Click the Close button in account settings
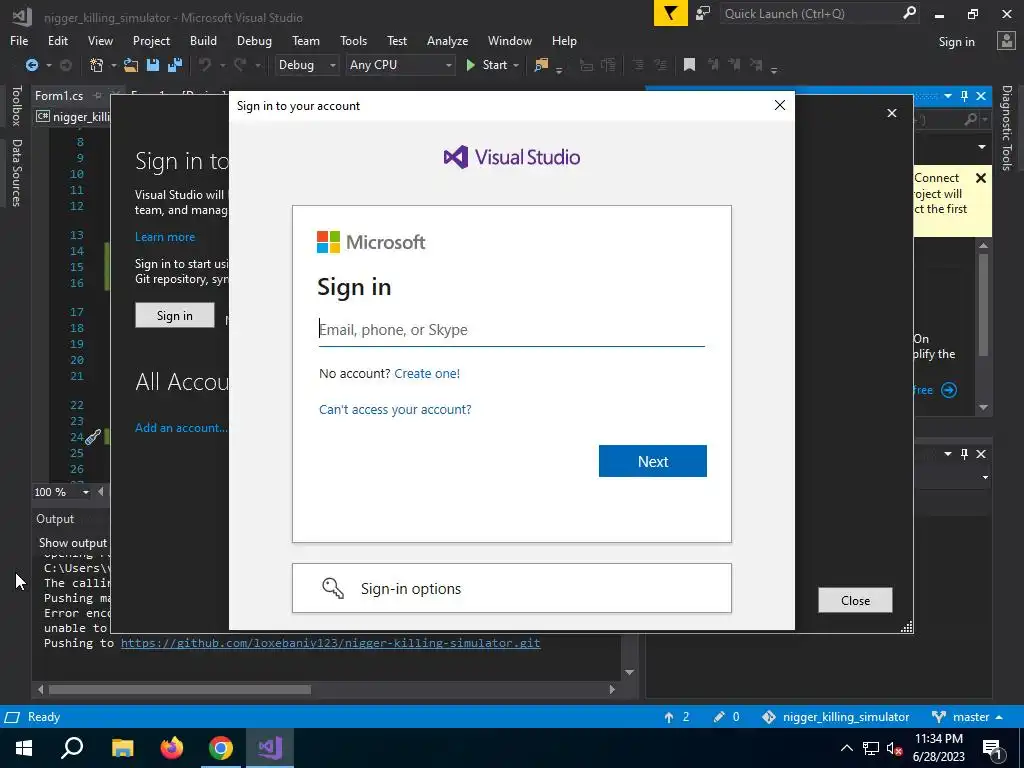Image resolution: width=1024 pixels, height=768 pixels. pyautogui.click(x=855, y=600)
